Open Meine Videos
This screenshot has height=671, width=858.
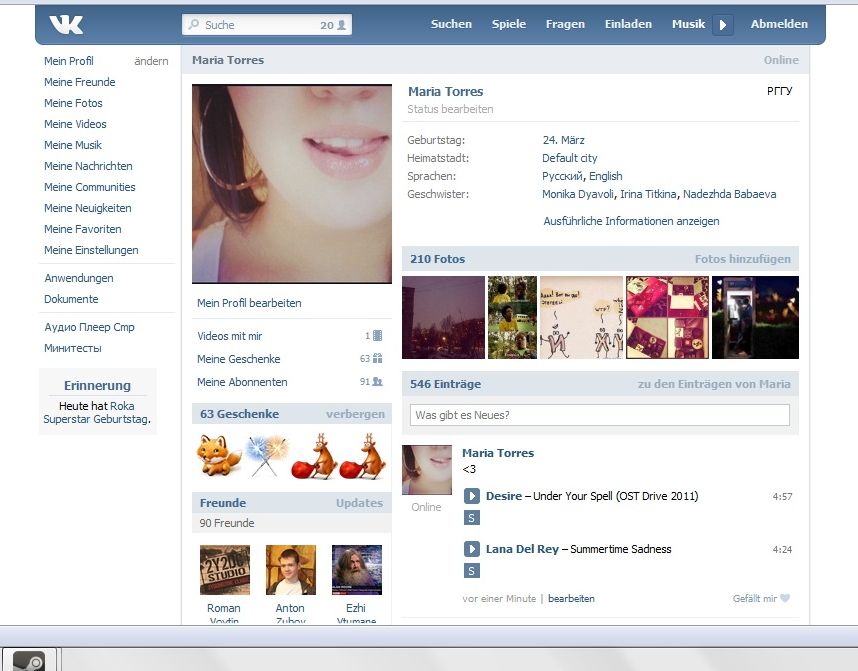76,124
